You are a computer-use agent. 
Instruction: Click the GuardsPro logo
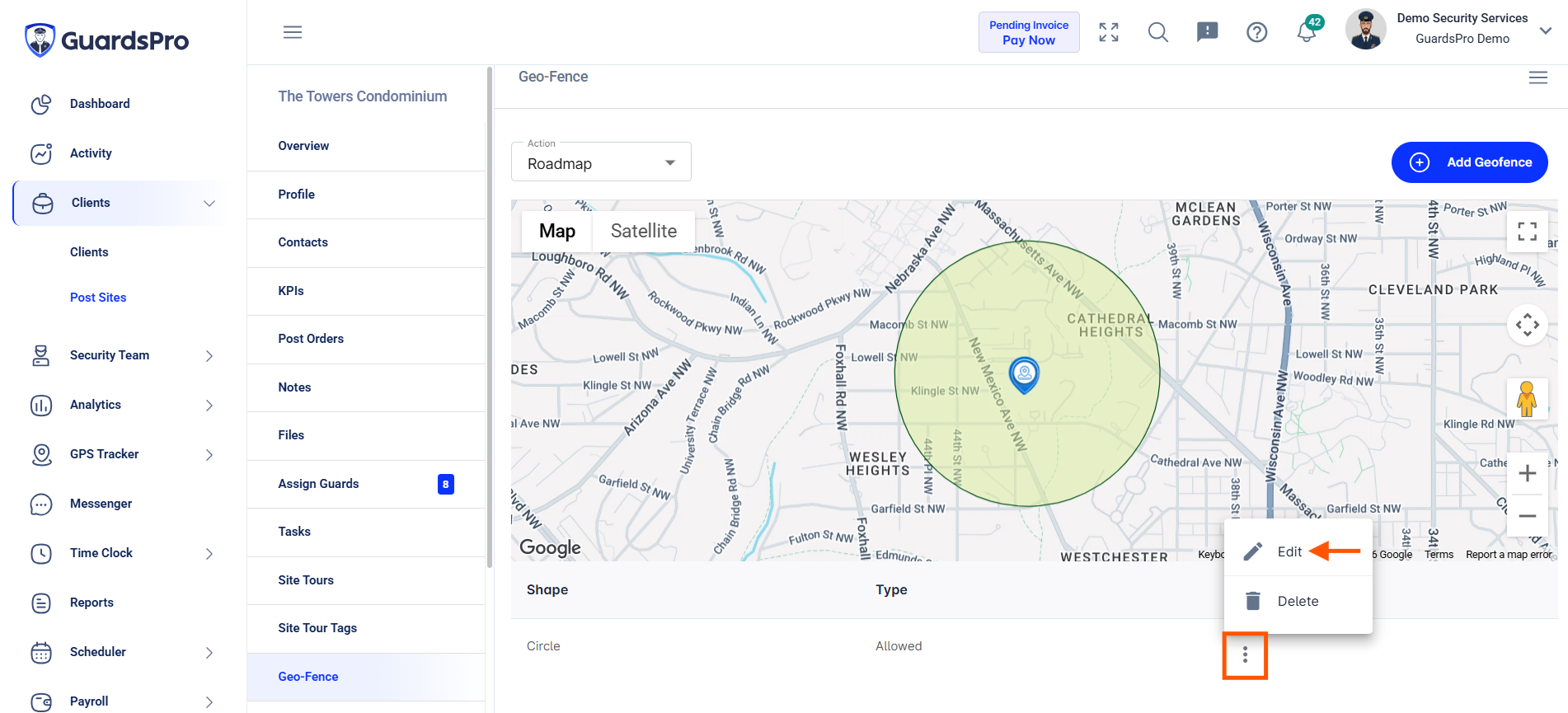[x=107, y=40]
